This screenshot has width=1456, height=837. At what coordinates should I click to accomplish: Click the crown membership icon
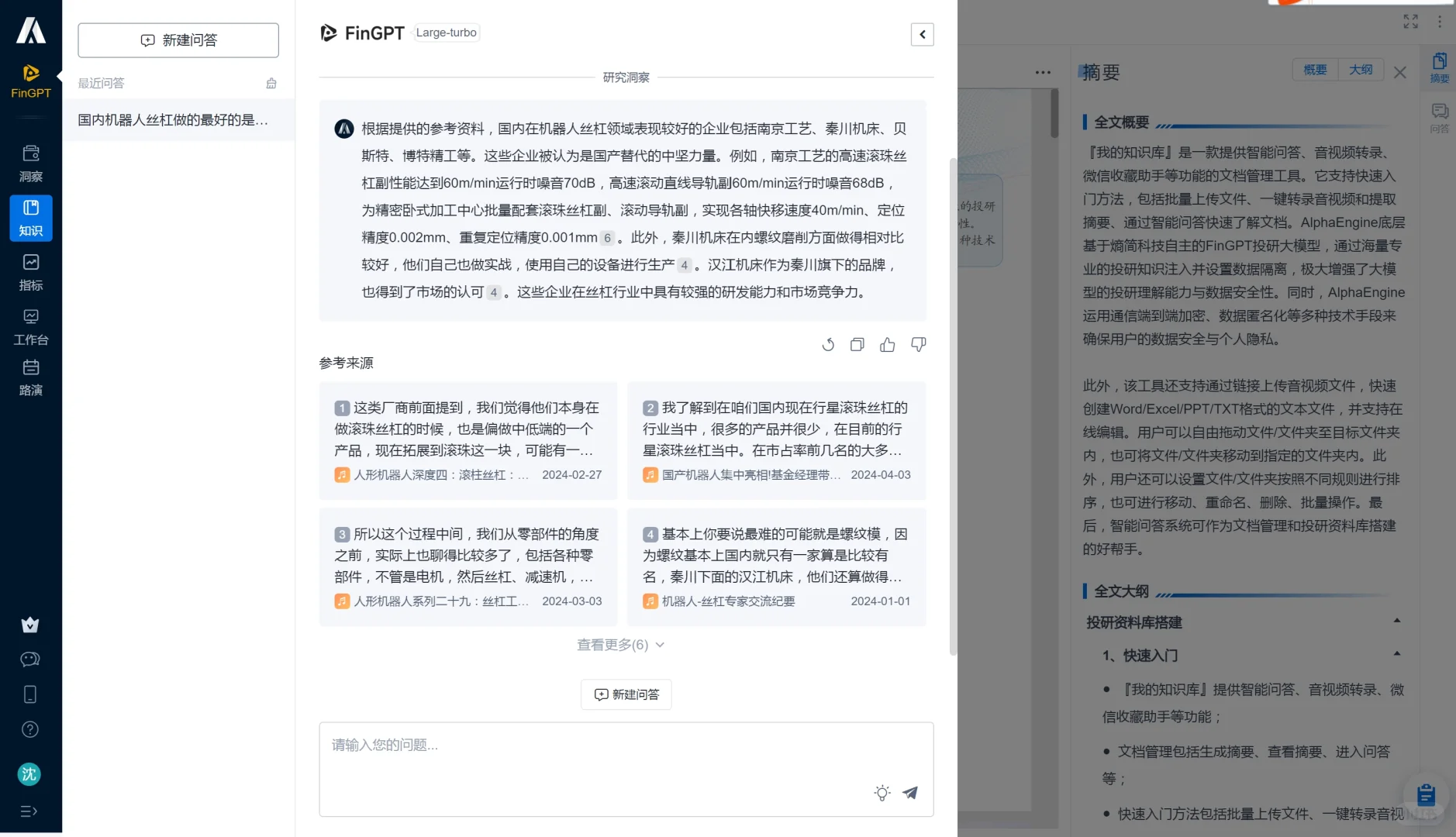point(30,625)
